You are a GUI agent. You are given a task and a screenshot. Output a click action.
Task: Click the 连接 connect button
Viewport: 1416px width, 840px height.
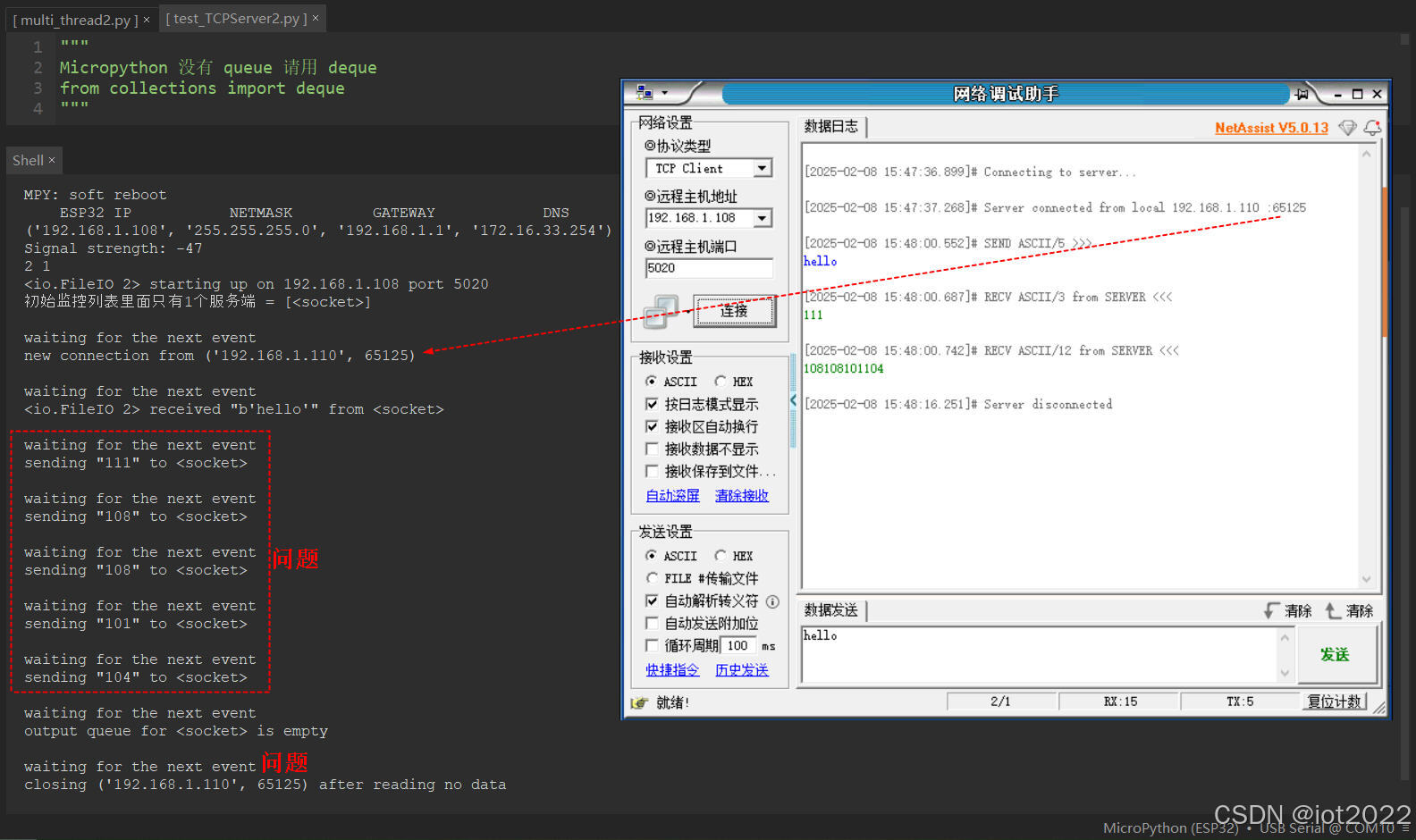tap(735, 311)
